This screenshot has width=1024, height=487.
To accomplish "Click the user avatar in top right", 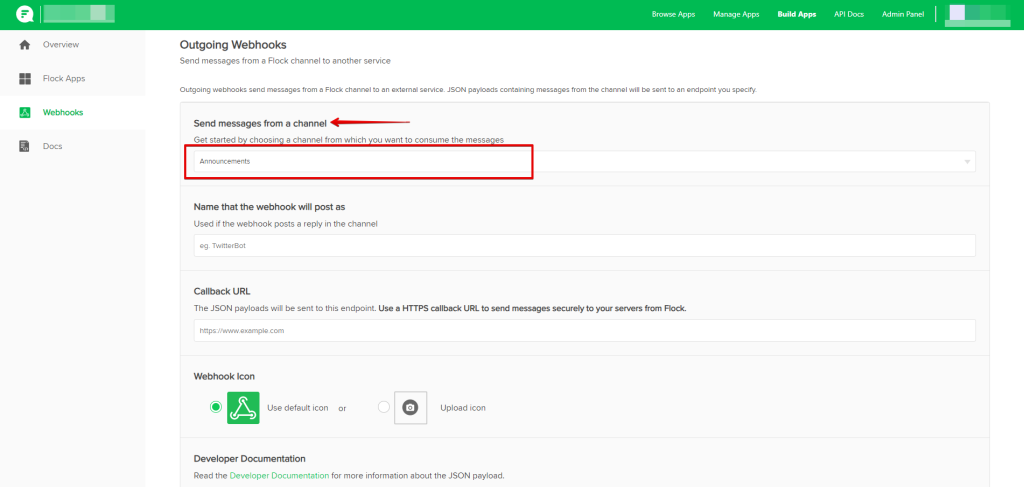I will (957, 14).
